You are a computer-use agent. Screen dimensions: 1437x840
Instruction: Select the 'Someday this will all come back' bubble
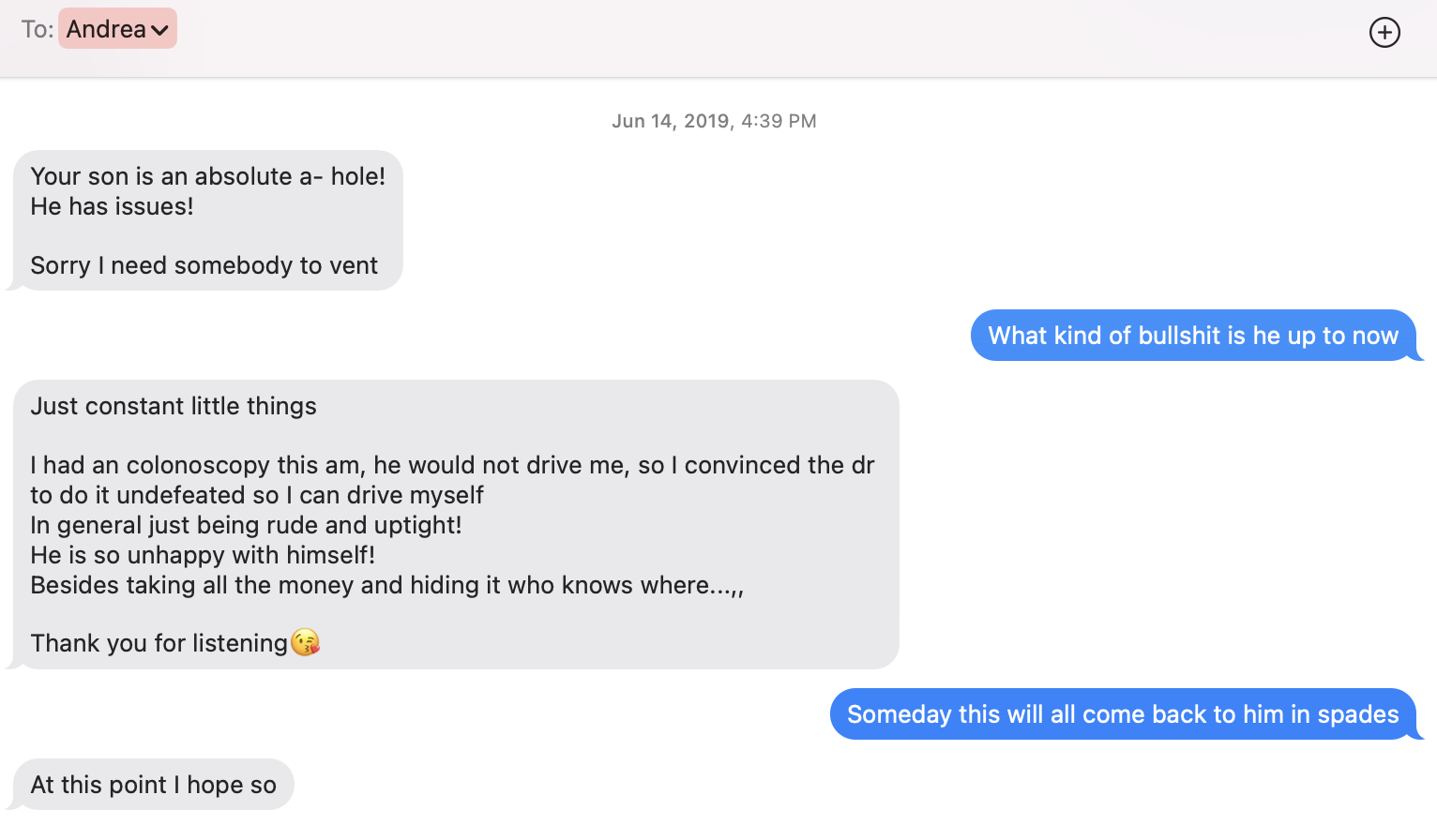(1123, 714)
